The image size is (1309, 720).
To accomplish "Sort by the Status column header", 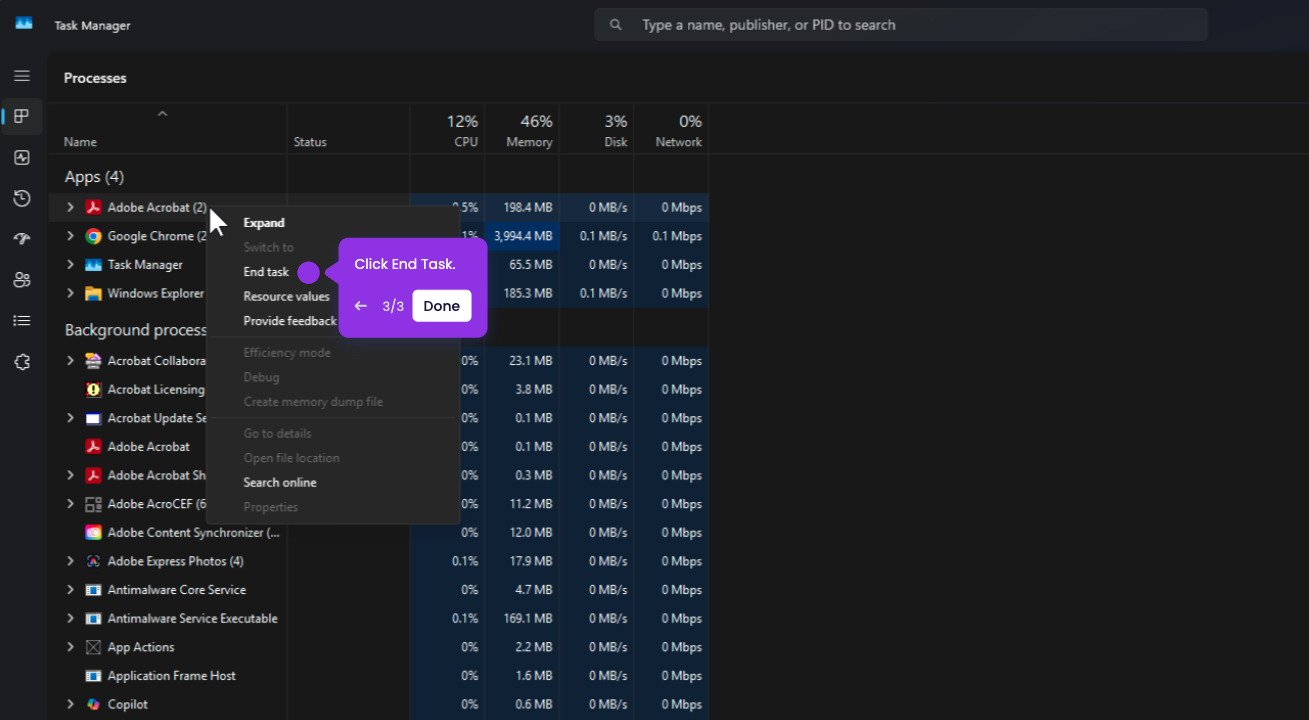I will tap(310, 143).
